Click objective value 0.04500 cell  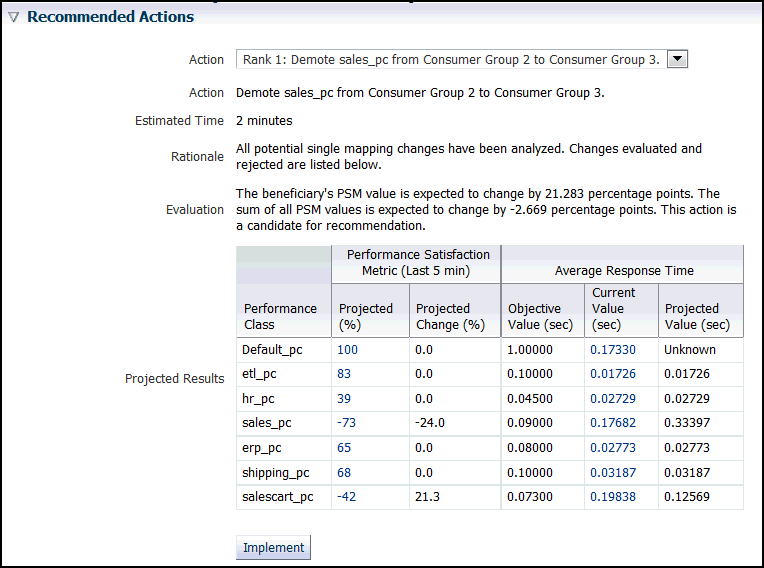543,399
